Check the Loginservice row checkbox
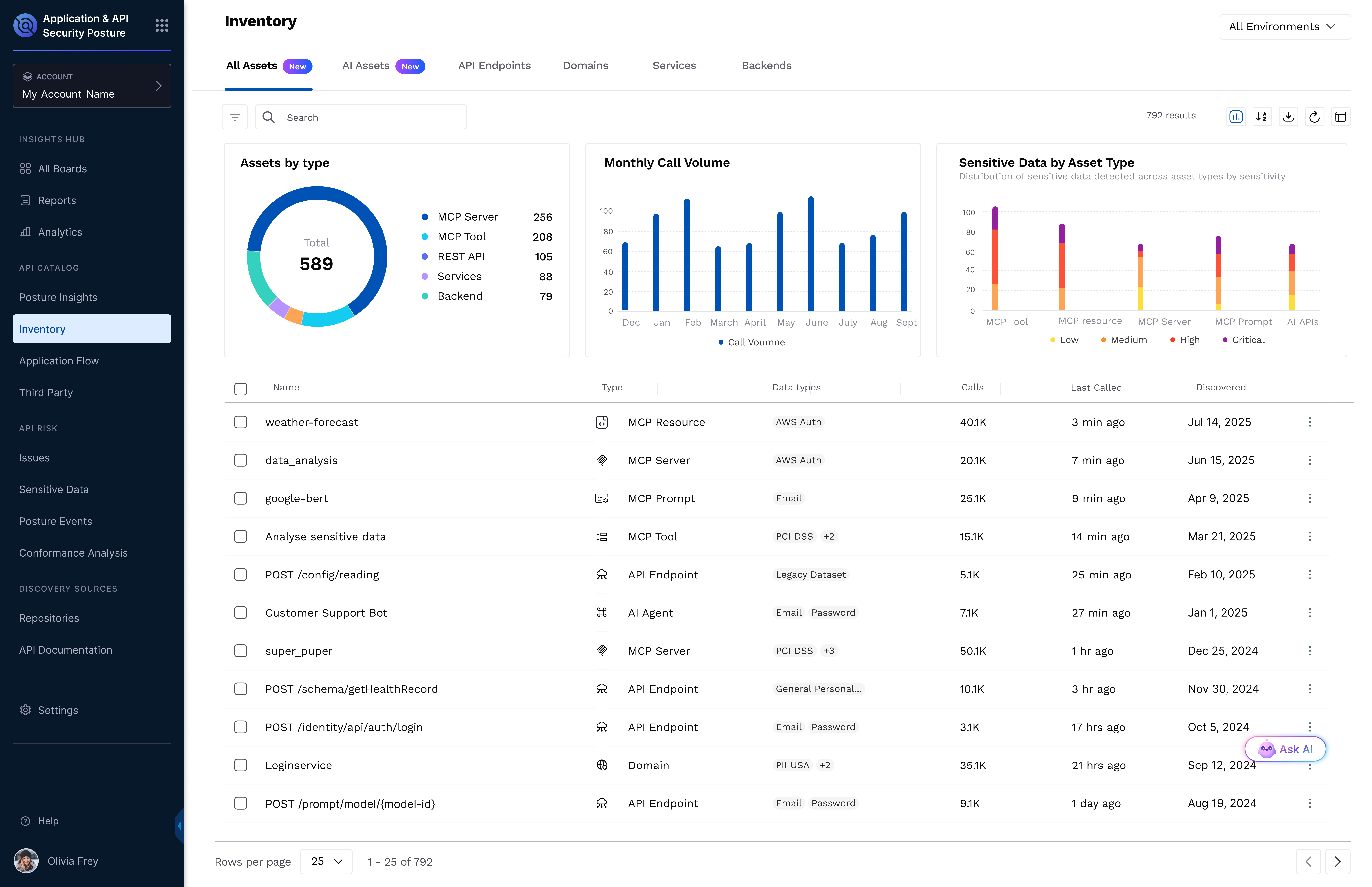 click(241, 765)
